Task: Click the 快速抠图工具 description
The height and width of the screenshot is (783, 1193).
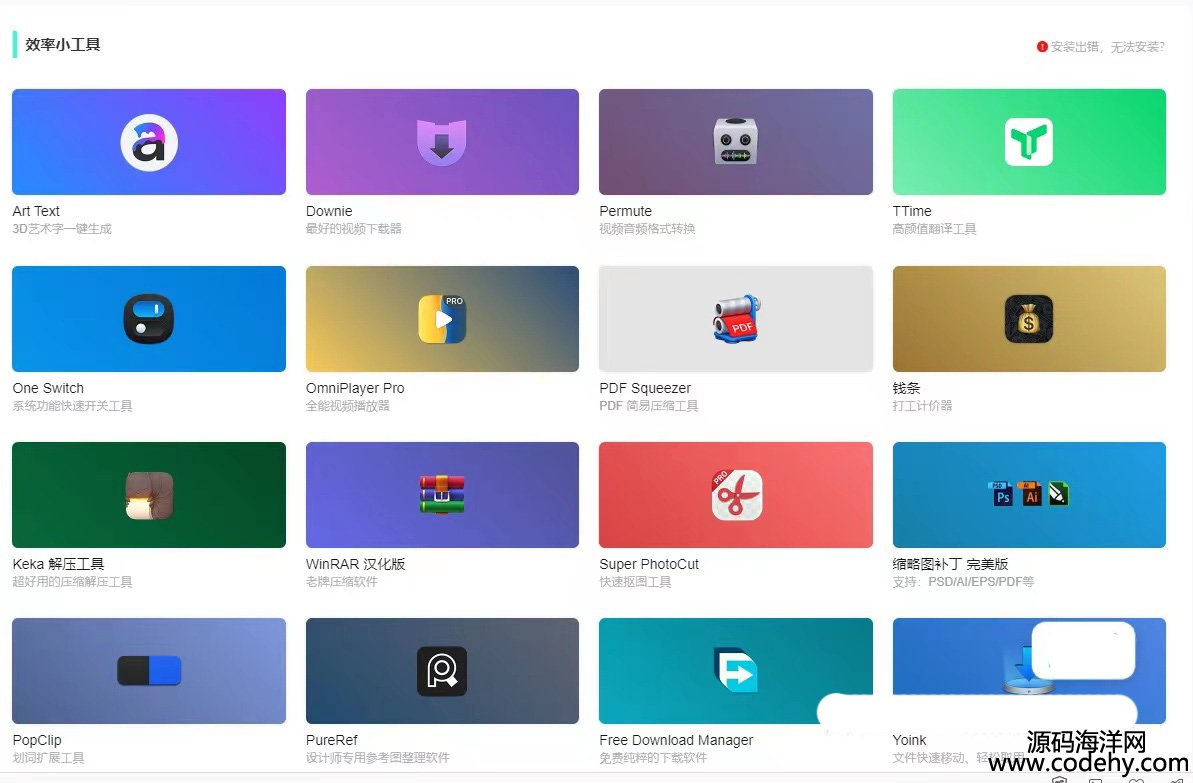Action: click(635, 582)
